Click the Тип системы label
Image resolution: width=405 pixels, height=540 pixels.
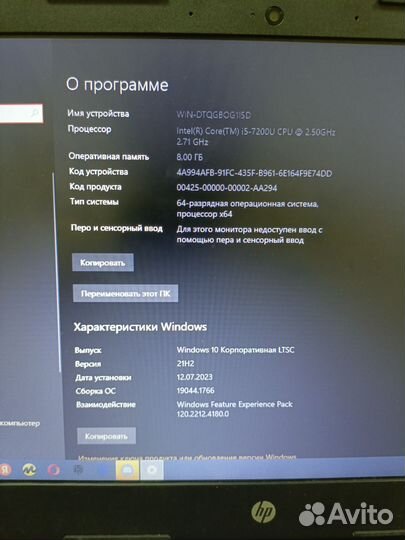click(x=94, y=202)
